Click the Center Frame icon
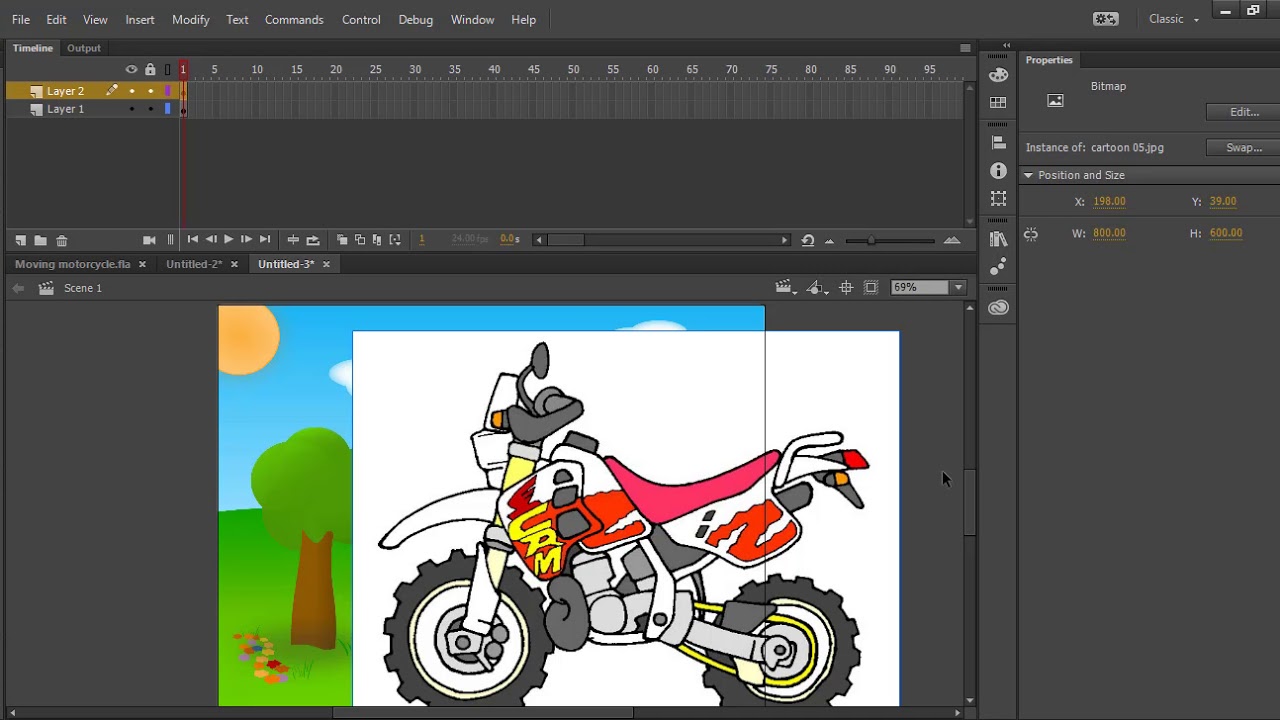 (293, 240)
